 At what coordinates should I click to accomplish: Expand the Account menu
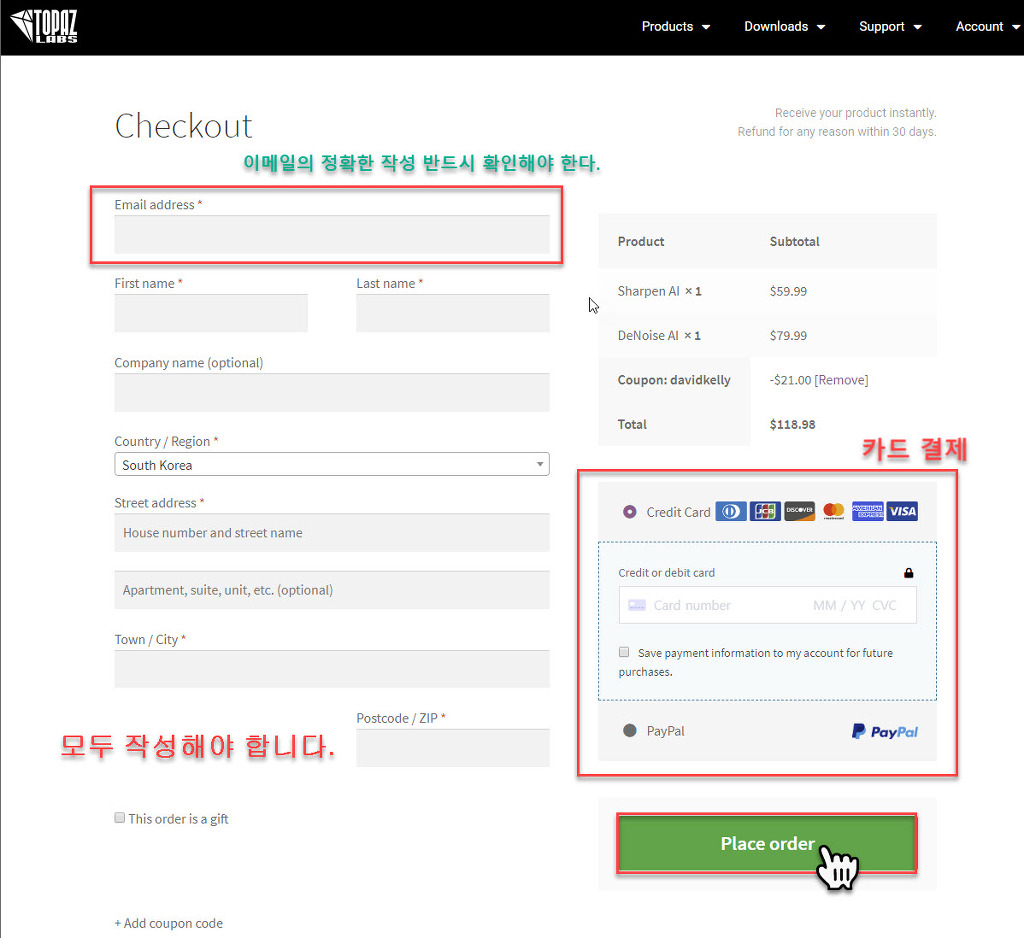tap(987, 27)
